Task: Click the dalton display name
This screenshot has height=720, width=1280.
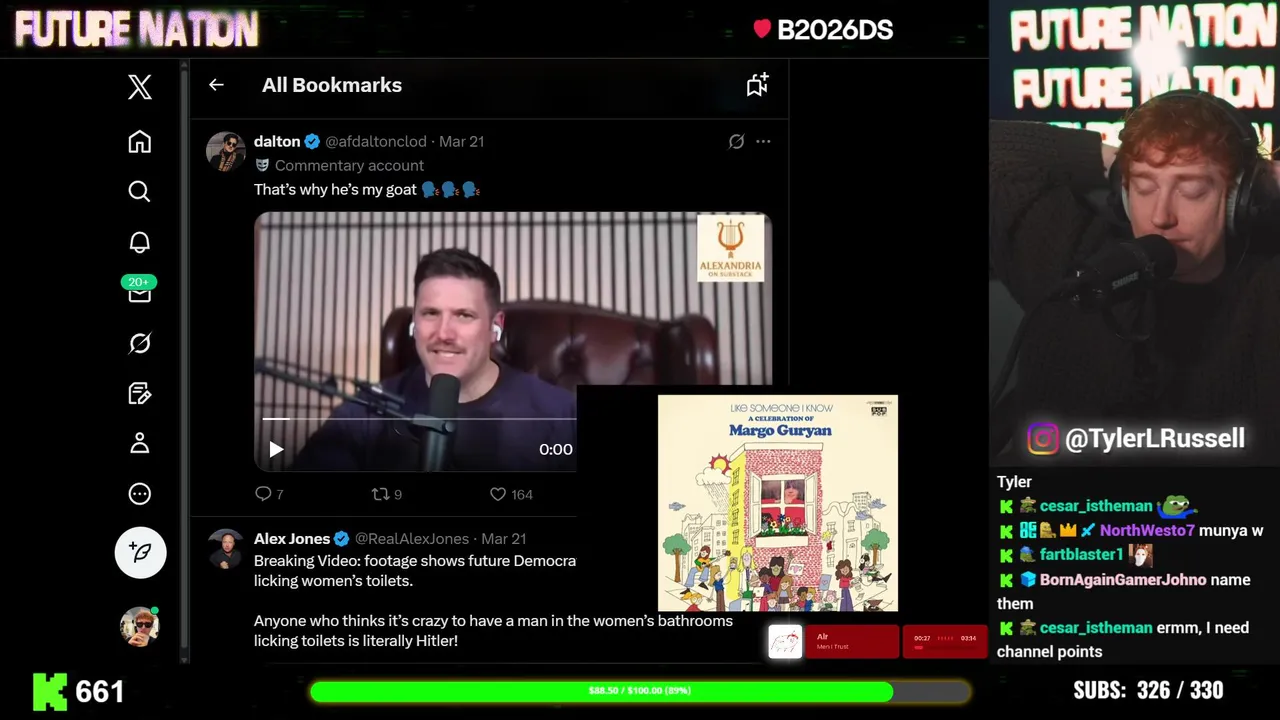Action: point(277,141)
